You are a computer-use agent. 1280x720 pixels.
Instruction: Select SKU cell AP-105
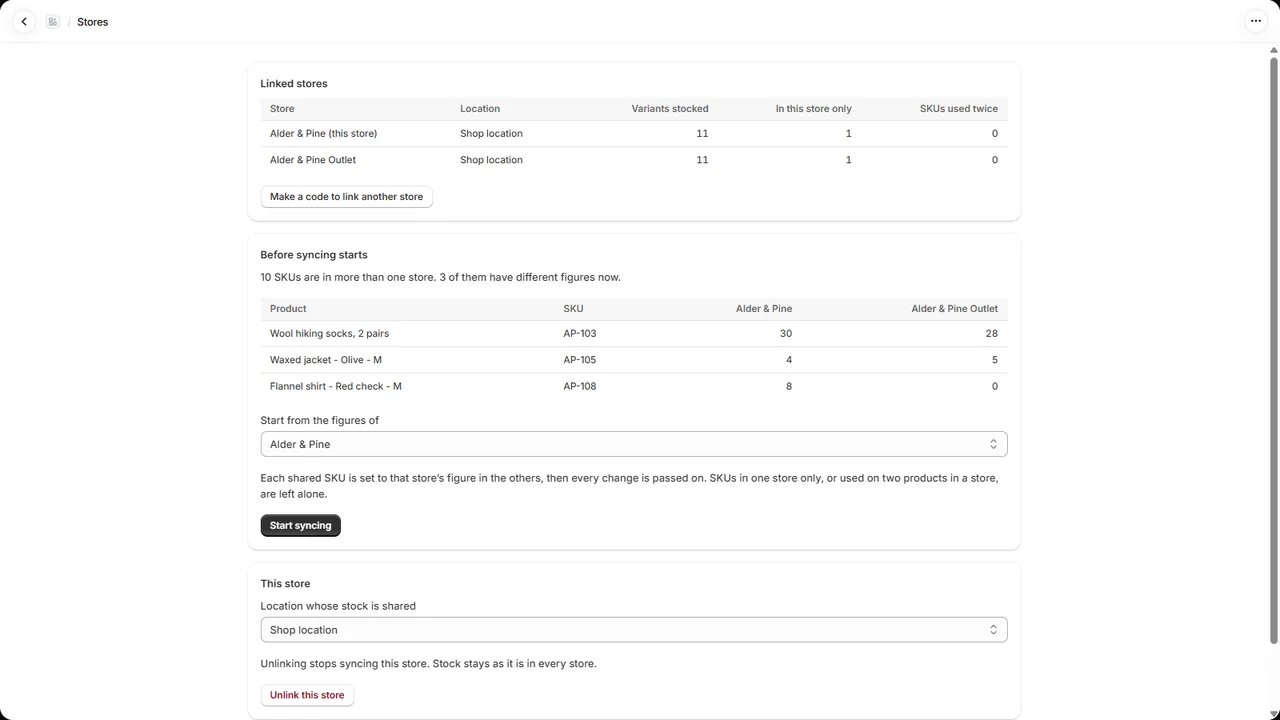click(580, 360)
